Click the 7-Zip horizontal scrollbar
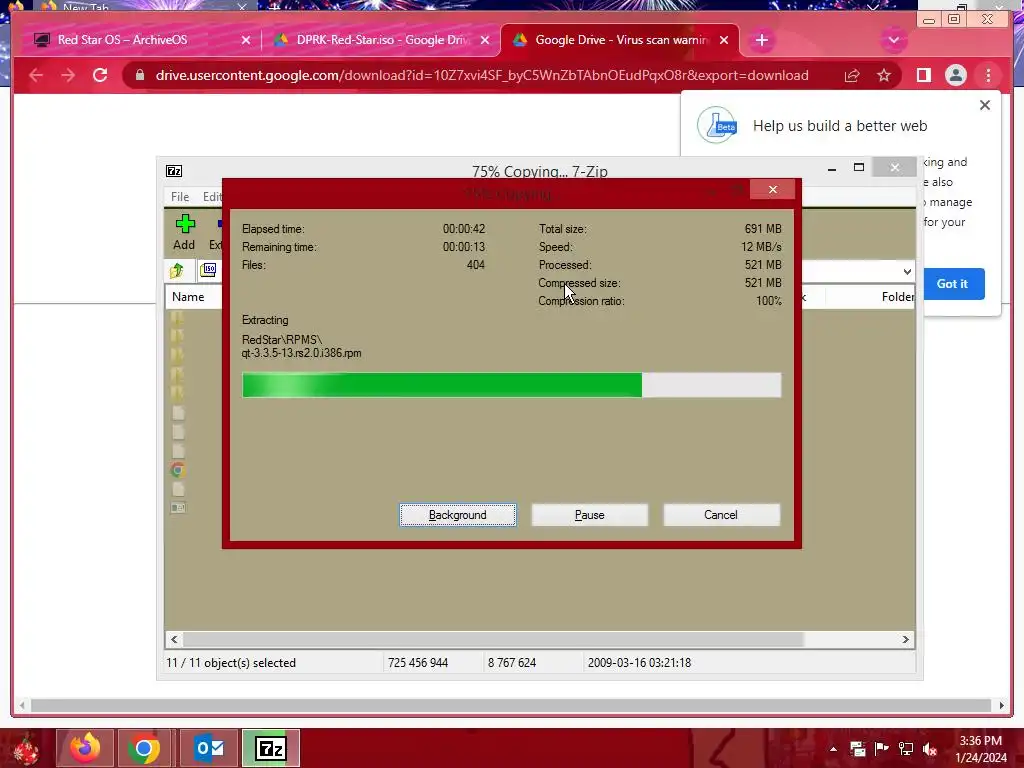Viewport: 1024px width, 768px height. [x=492, y=639]
